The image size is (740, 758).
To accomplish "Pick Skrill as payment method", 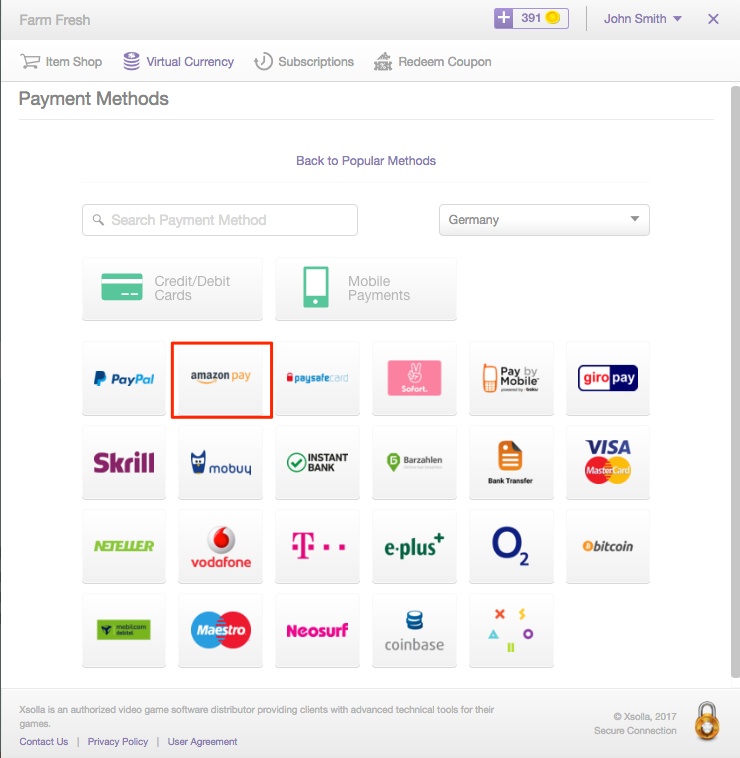I will pos(124,462).
